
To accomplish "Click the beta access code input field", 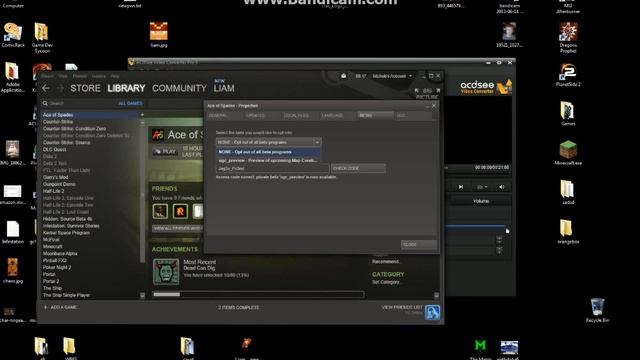I will pos(272,168).
